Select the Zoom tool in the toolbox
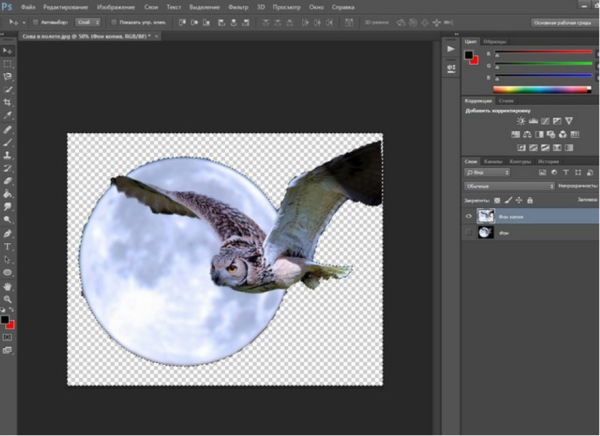 coord(8,298)
